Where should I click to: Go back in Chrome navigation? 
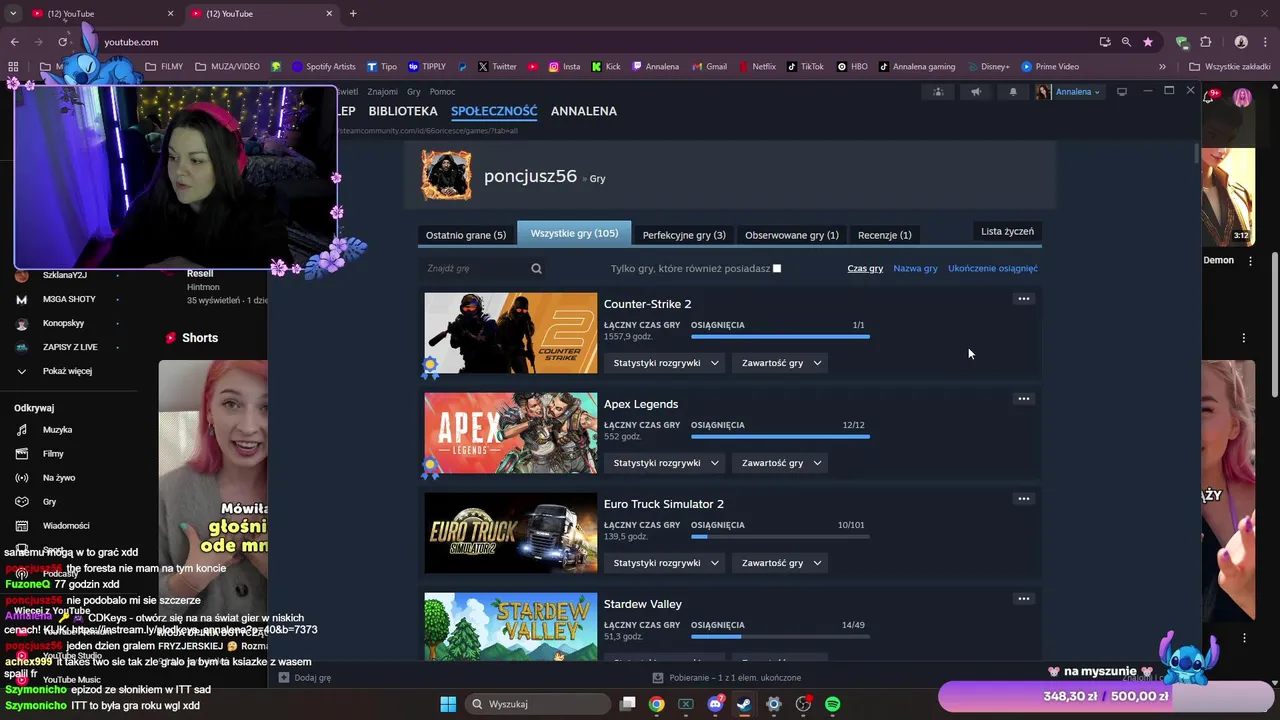(x=14, y=42)
